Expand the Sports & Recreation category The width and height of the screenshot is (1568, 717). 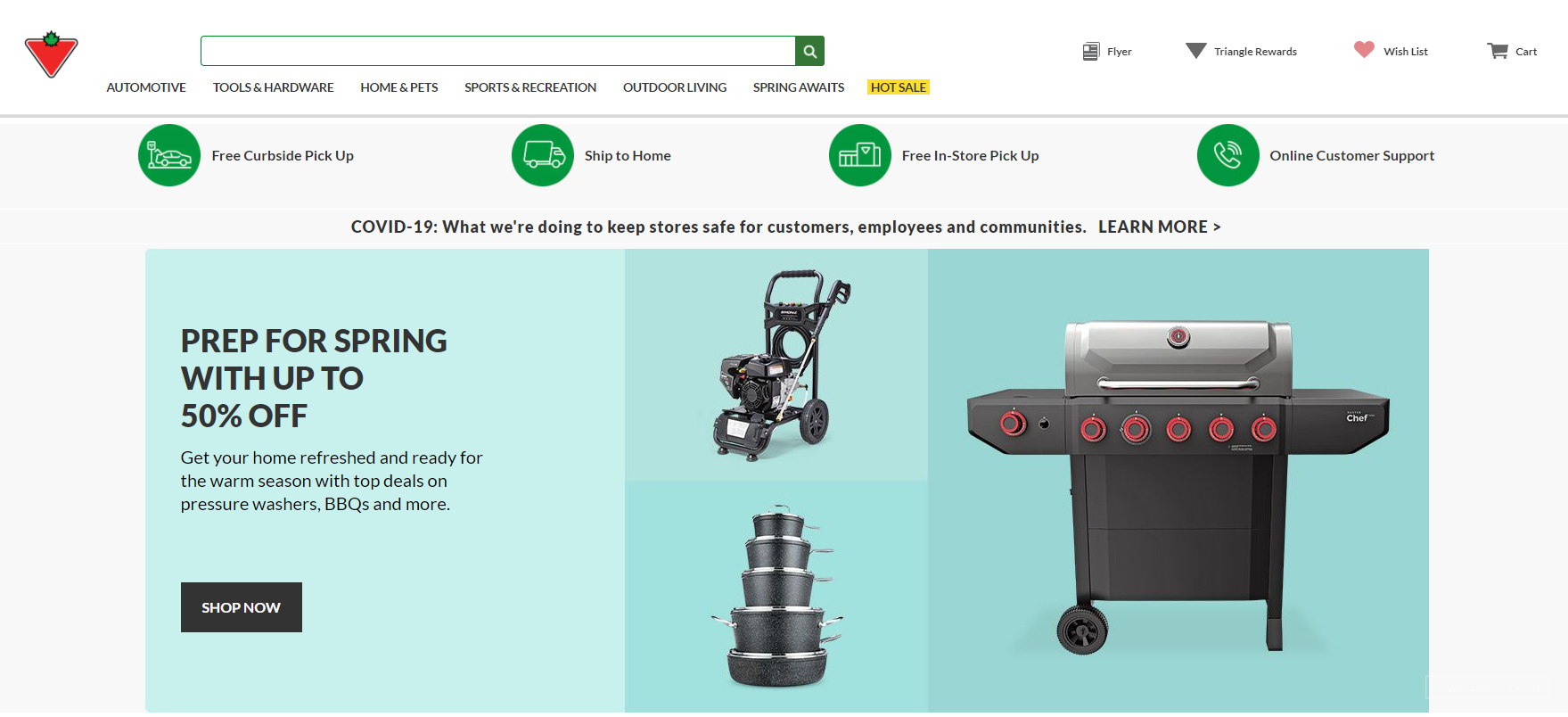530,87
